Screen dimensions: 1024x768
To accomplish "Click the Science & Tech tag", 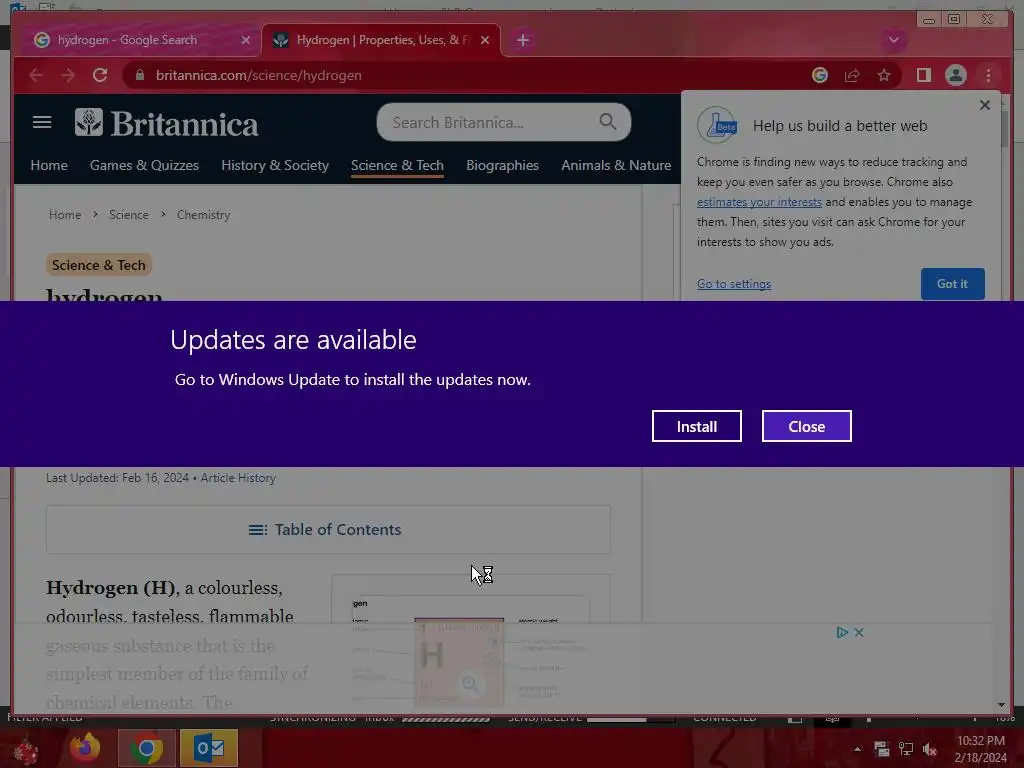I will click(x=99, y=265).
